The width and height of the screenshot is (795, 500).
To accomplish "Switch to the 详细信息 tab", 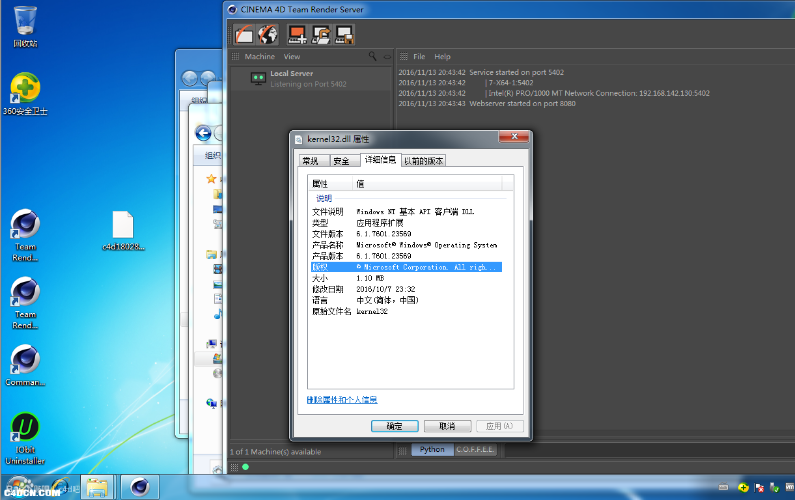I will coord(380,160).
